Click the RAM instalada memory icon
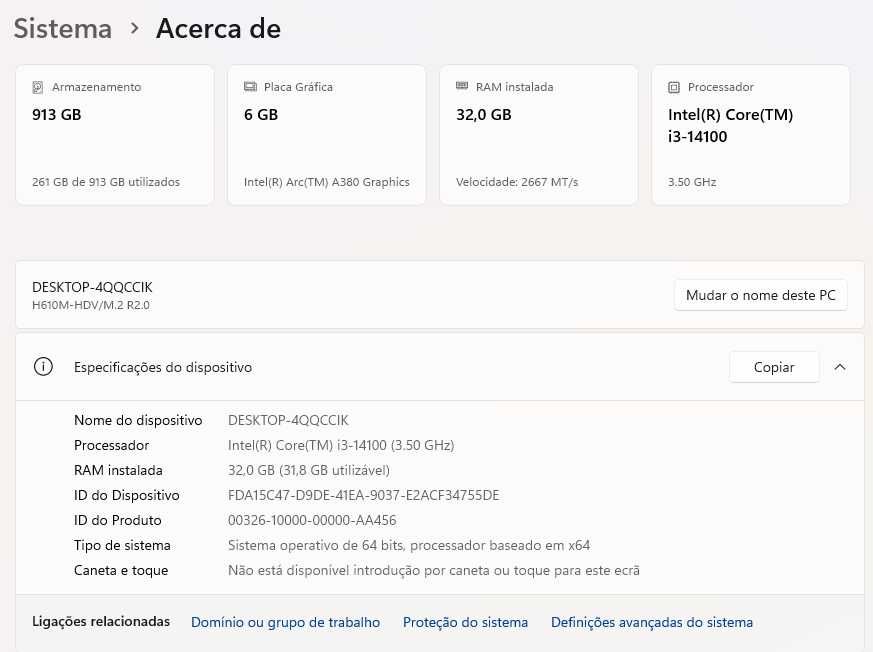 (x=462, y=86)
